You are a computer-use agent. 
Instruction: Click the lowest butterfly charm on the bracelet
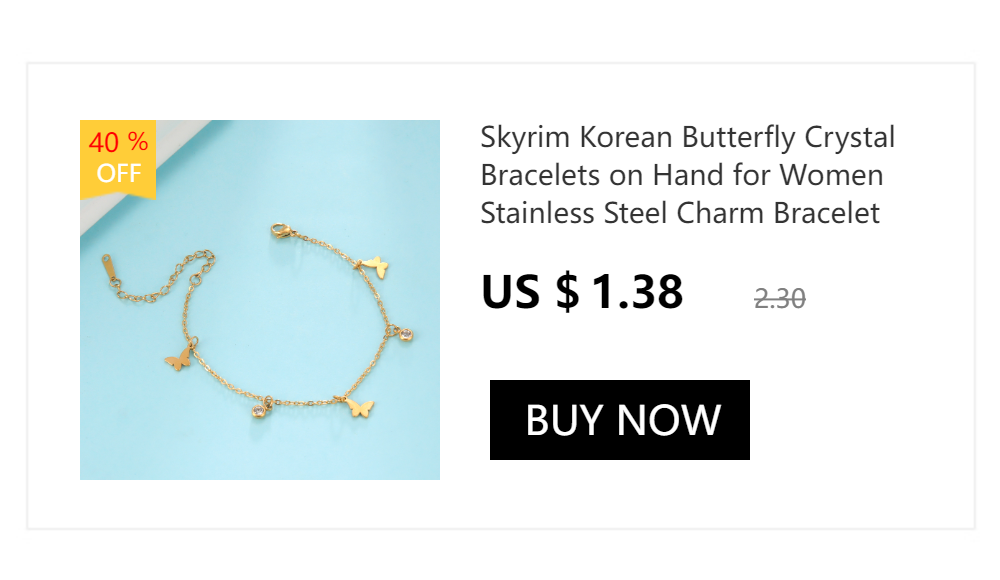point(360,407)
